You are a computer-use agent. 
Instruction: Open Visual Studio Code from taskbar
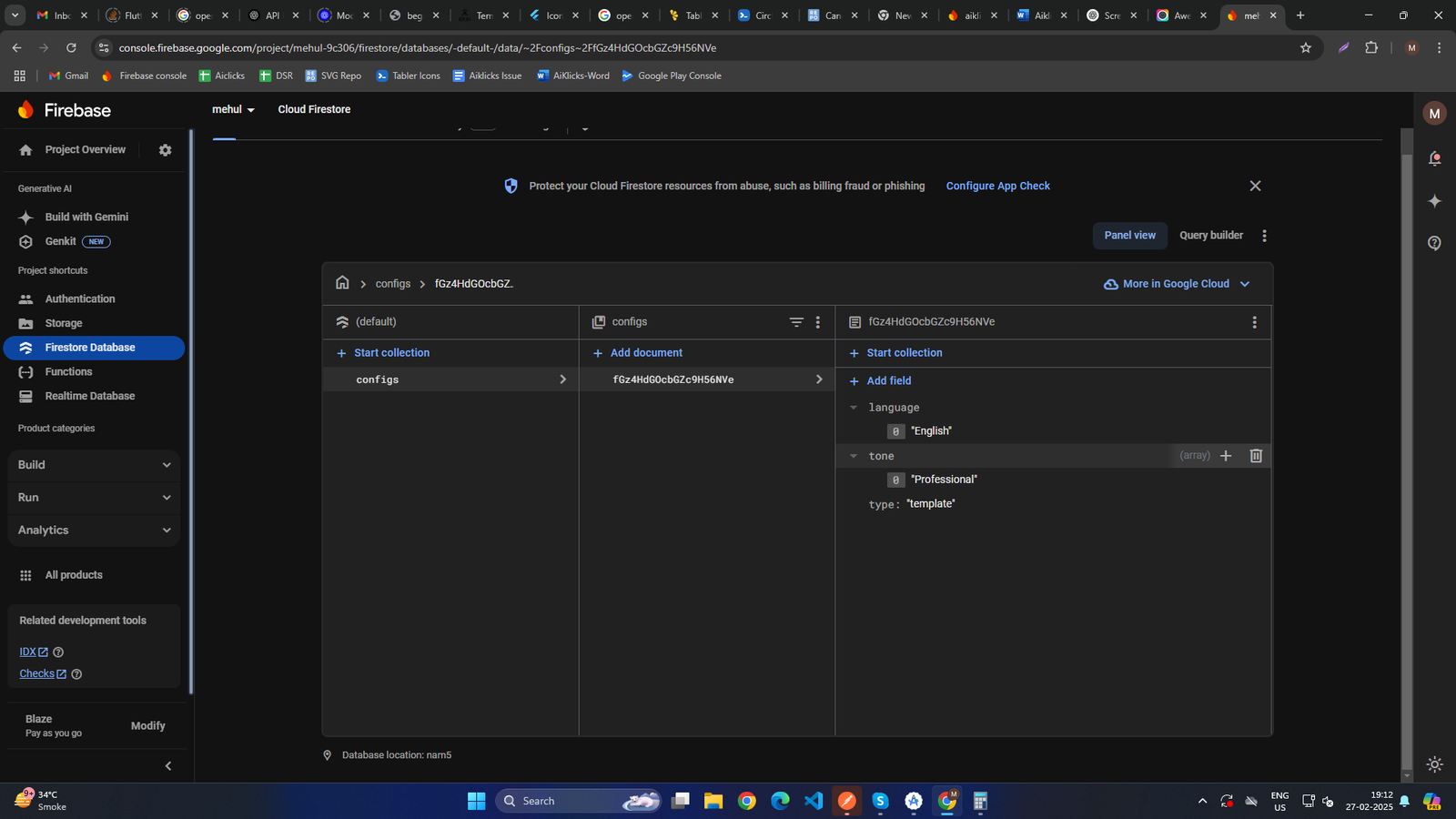coord(814,801)
